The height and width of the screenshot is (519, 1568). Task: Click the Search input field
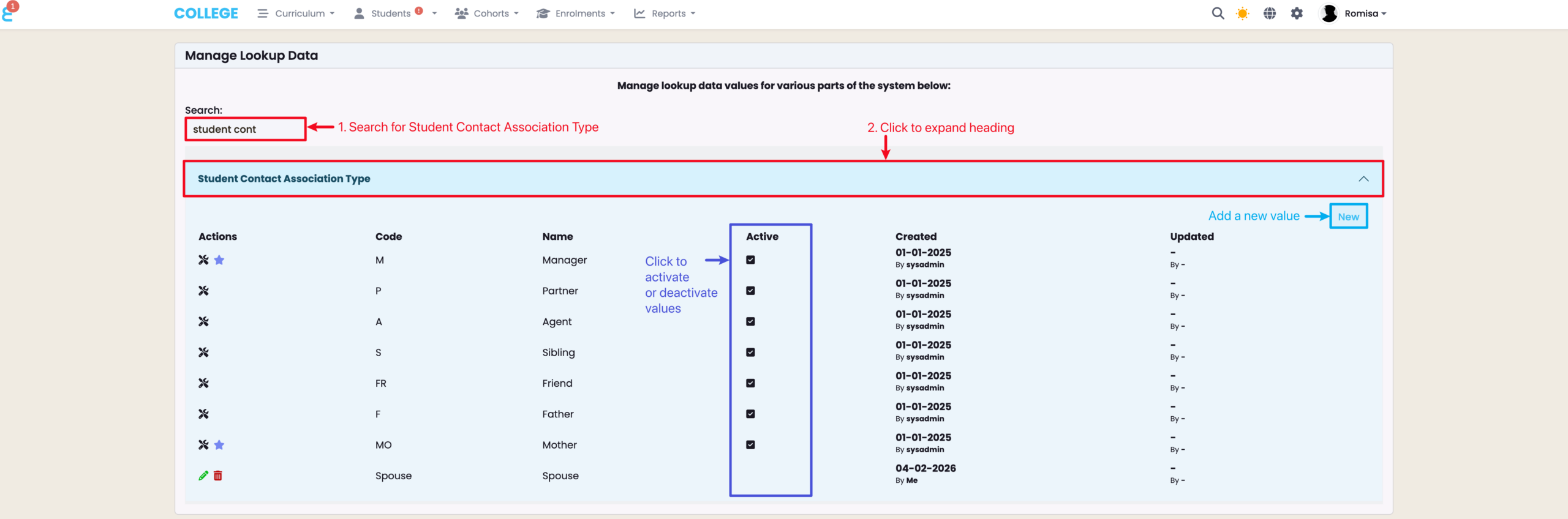[246, 129]
